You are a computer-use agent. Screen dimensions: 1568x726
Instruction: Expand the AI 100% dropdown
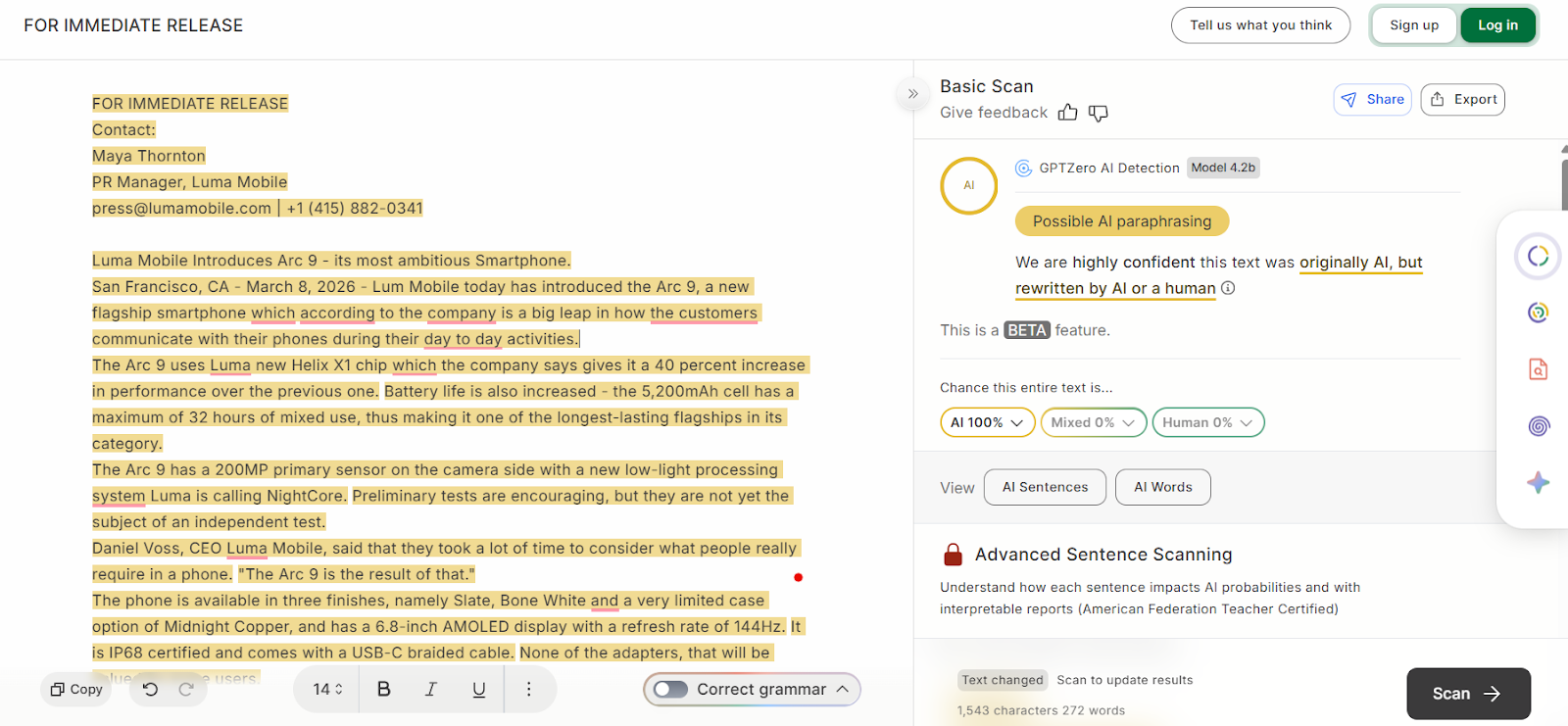(987, 422)
